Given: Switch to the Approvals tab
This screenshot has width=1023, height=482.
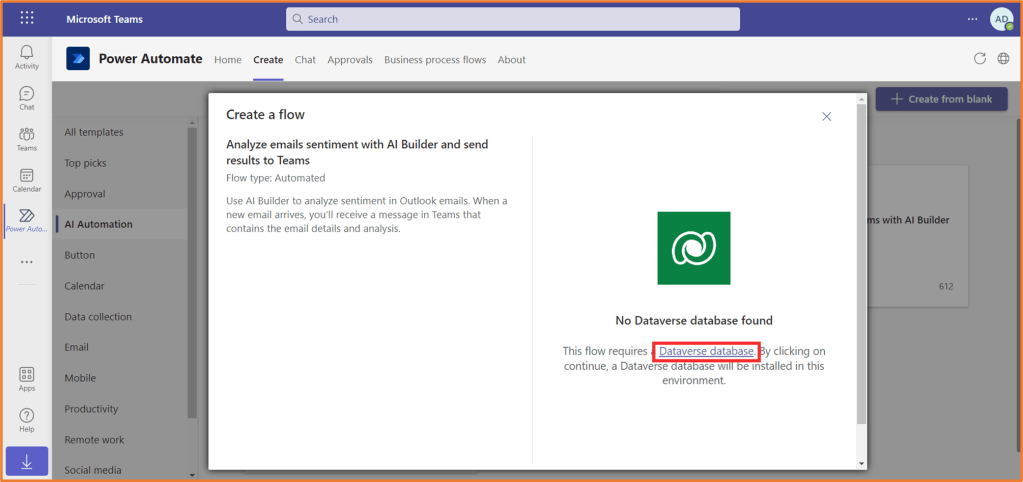Looking at the screenshot, I should 349,60.
